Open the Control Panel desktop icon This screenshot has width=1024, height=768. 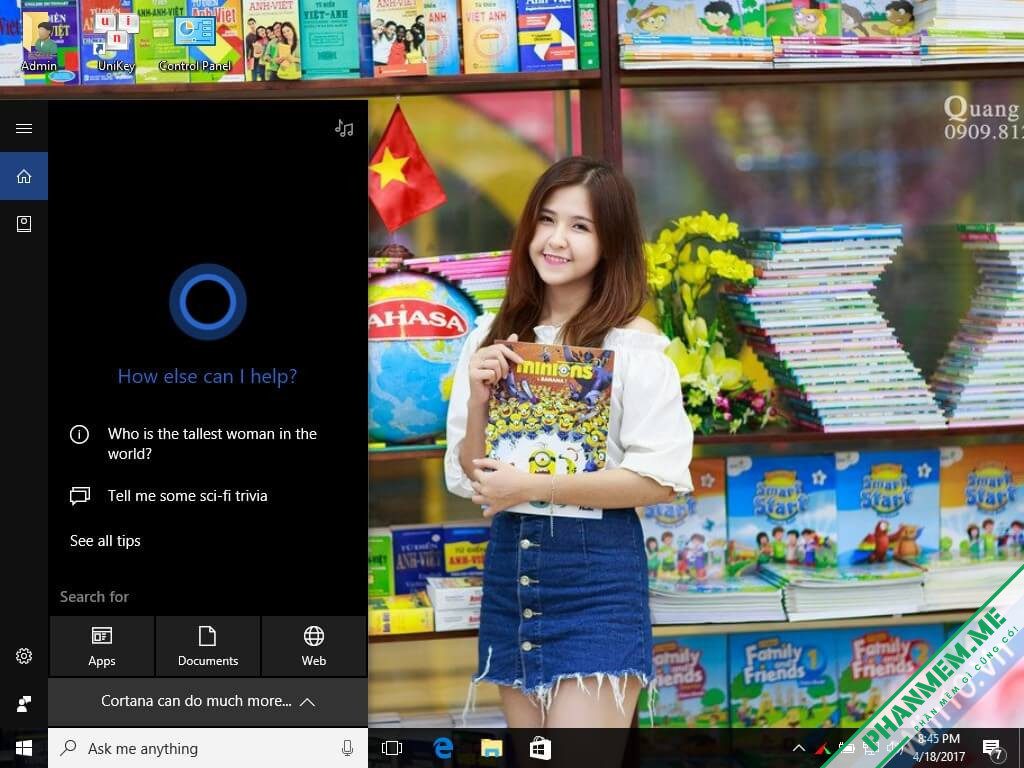pos(195,43)
